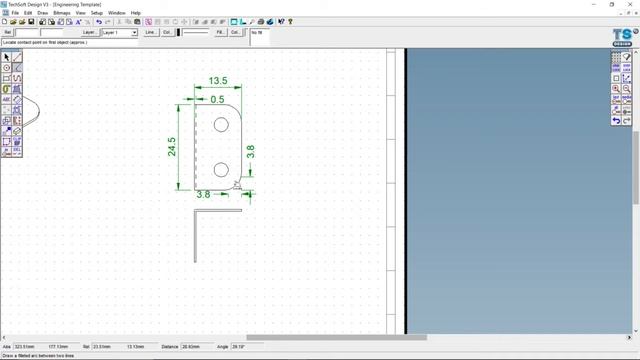Click the zoom out magnifier
640x360 pixels.
(x=627, y=89)
